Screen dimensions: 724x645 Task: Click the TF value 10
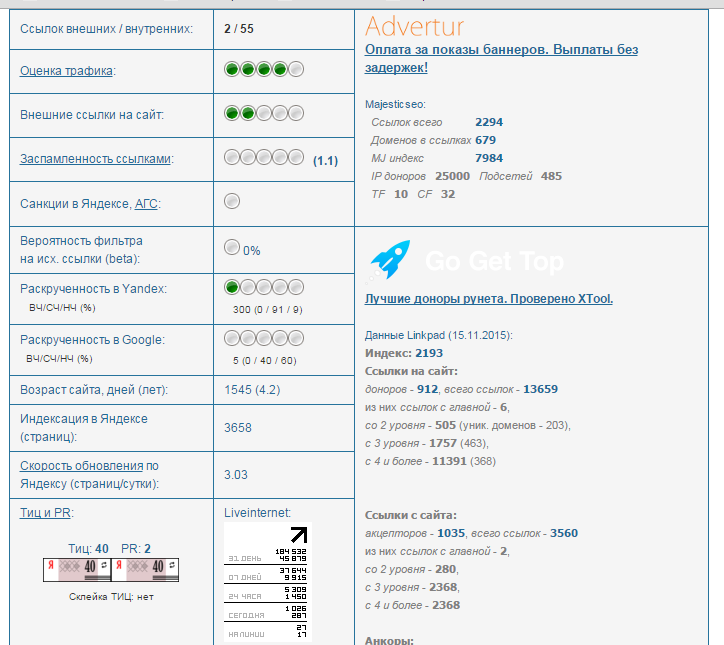point(401,194)
